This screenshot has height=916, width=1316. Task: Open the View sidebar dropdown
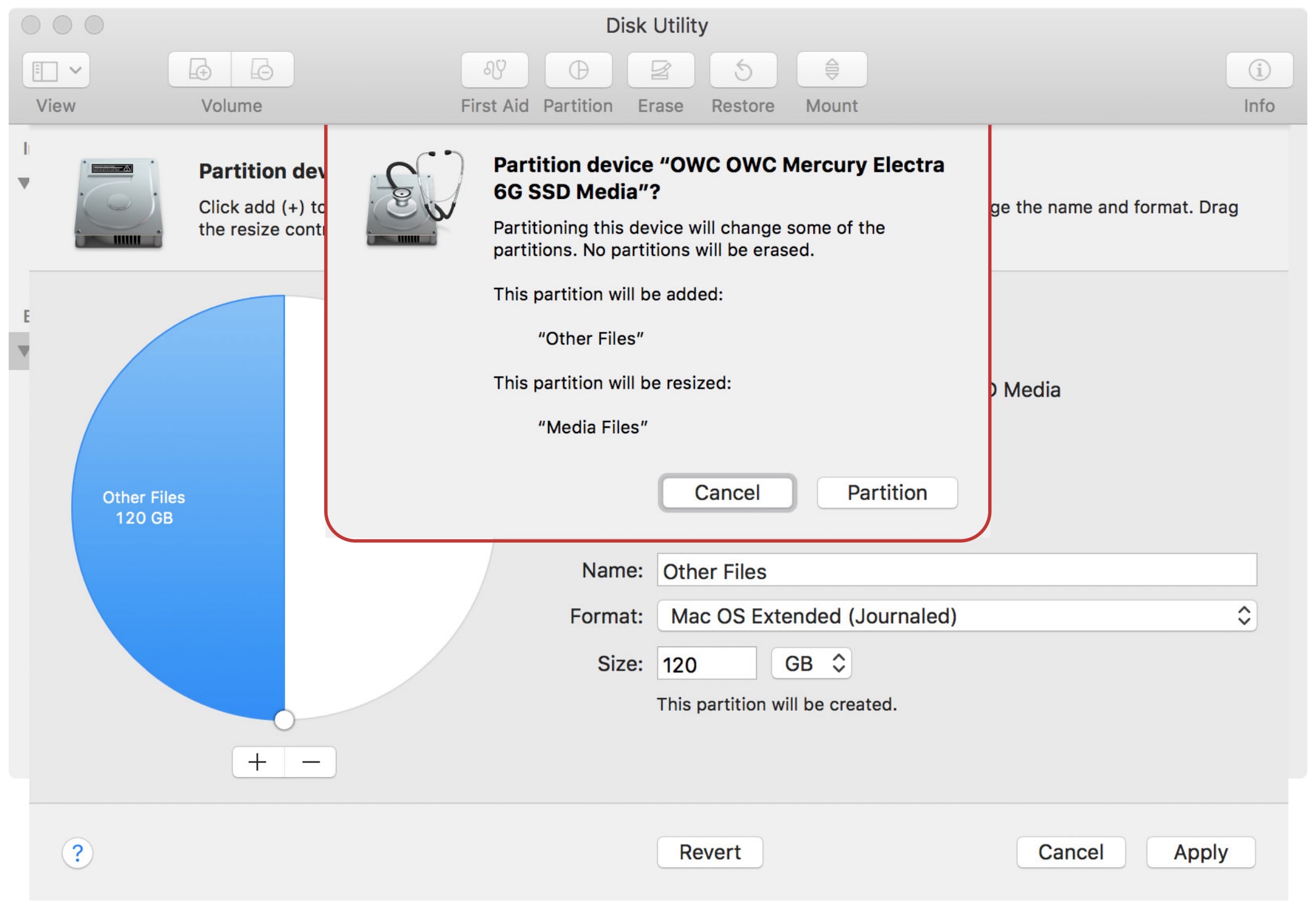[56, 70]
